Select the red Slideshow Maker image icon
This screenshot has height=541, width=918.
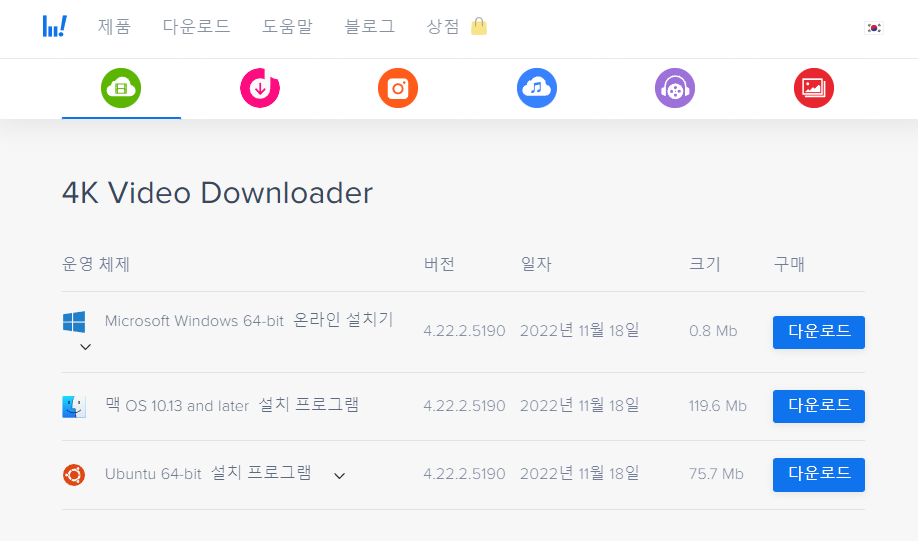click(814, 88)
